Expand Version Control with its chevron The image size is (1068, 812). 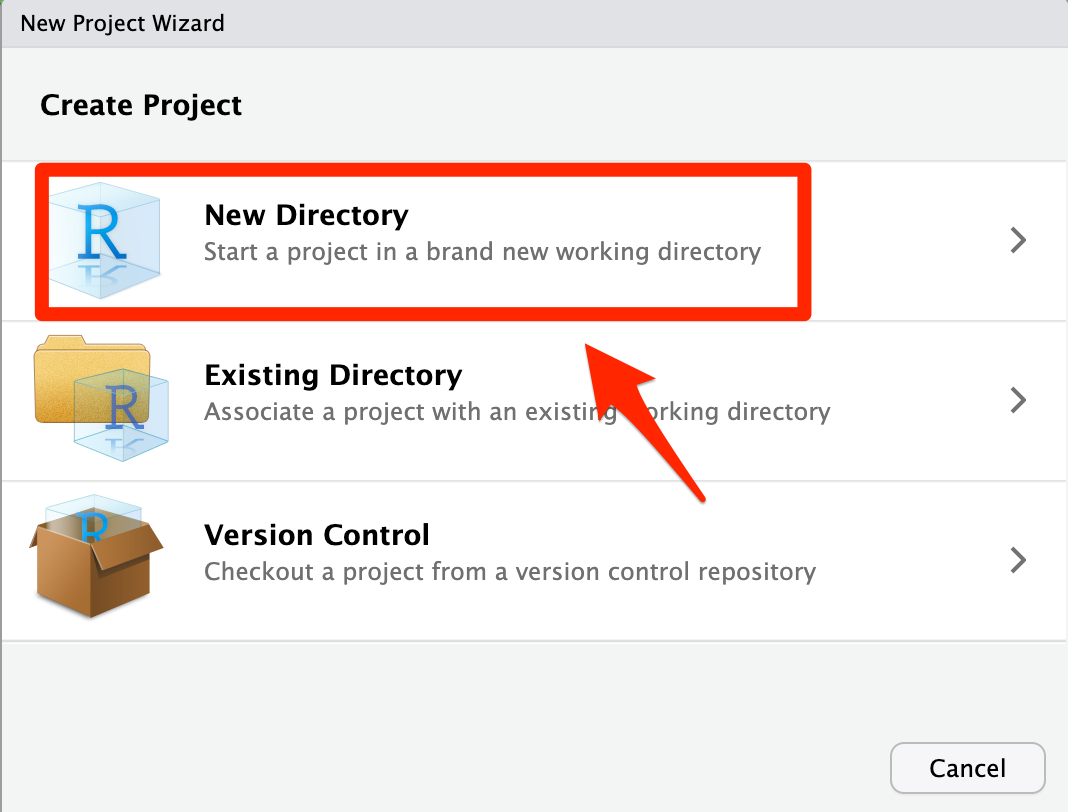click(x=1018, y=560)
